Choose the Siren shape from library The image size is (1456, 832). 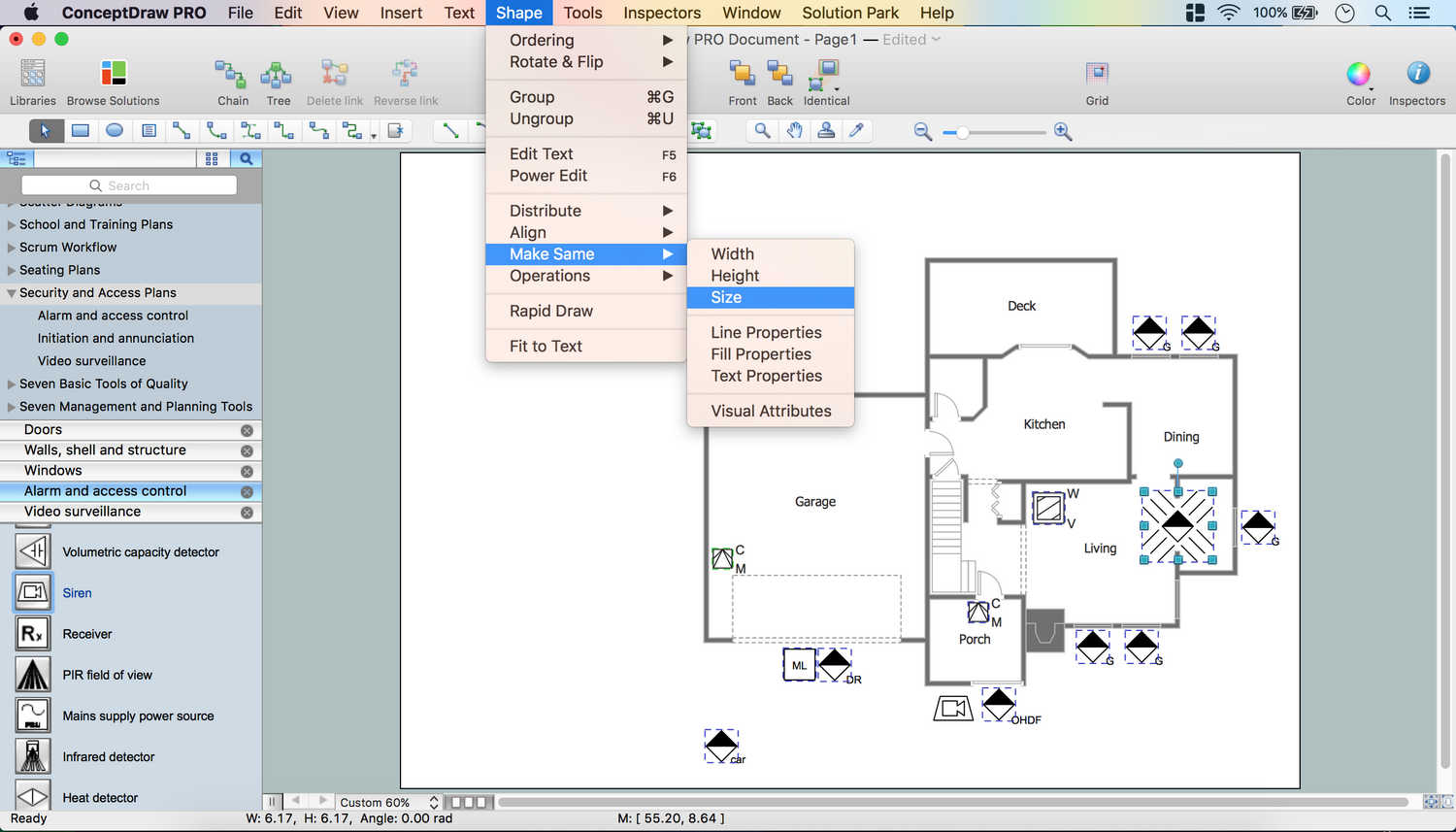click(x=33, y=592)
